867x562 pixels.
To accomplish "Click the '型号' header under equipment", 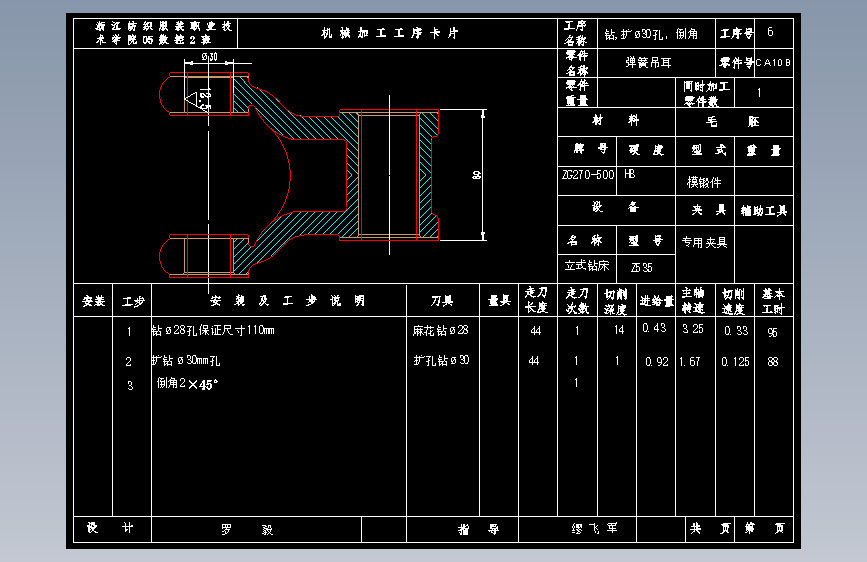I will (x=645, y=241).
